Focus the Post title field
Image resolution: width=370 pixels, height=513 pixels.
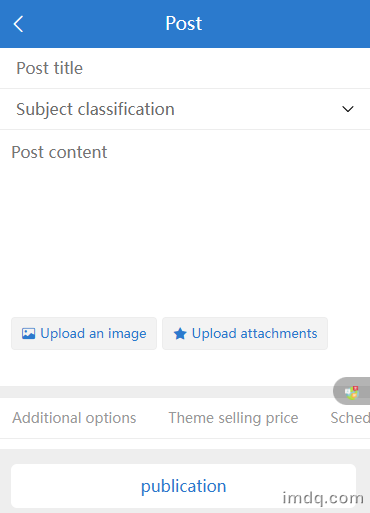pos(185,68)
